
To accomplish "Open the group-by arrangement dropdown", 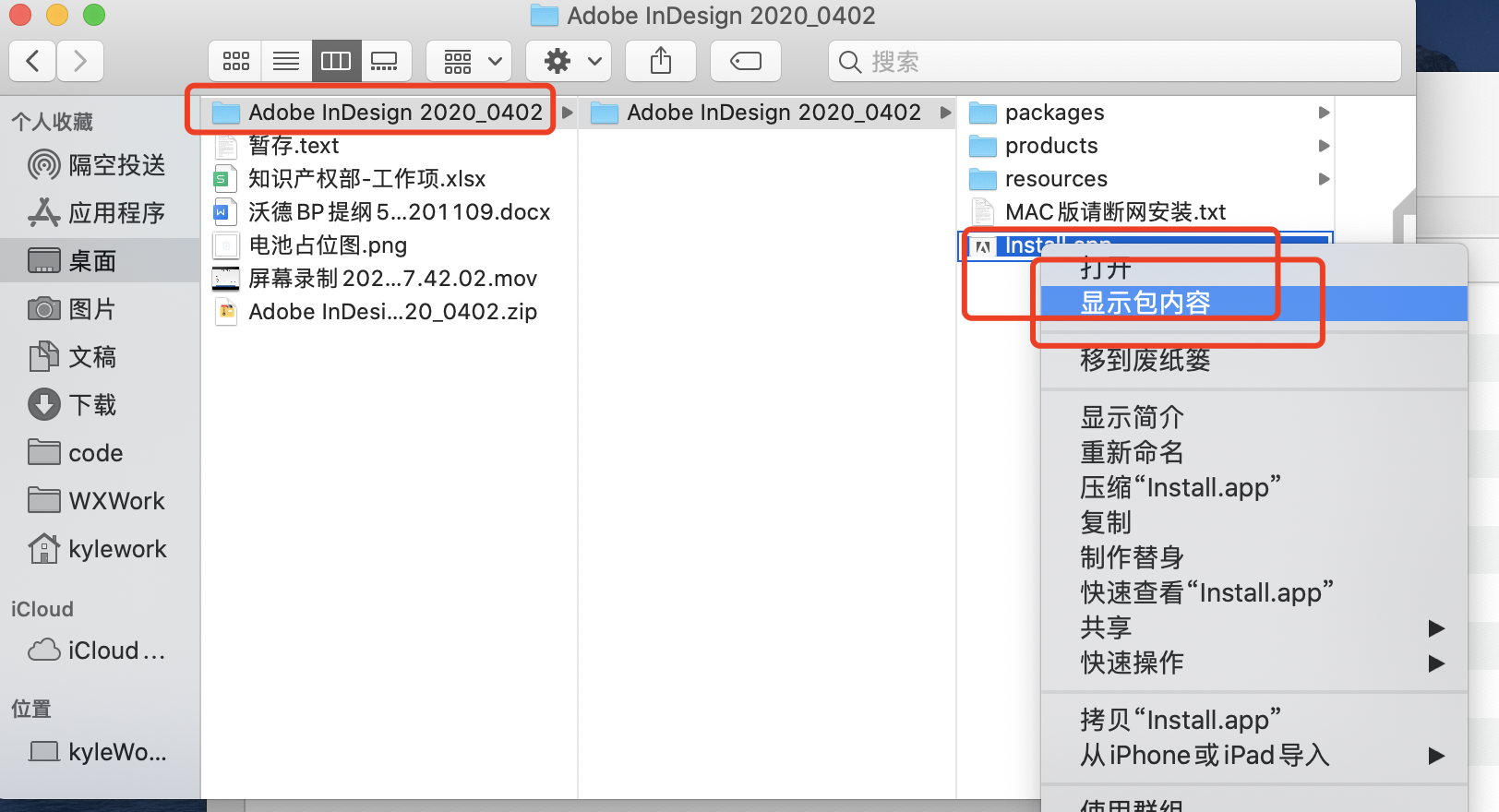I will [469, 62].
